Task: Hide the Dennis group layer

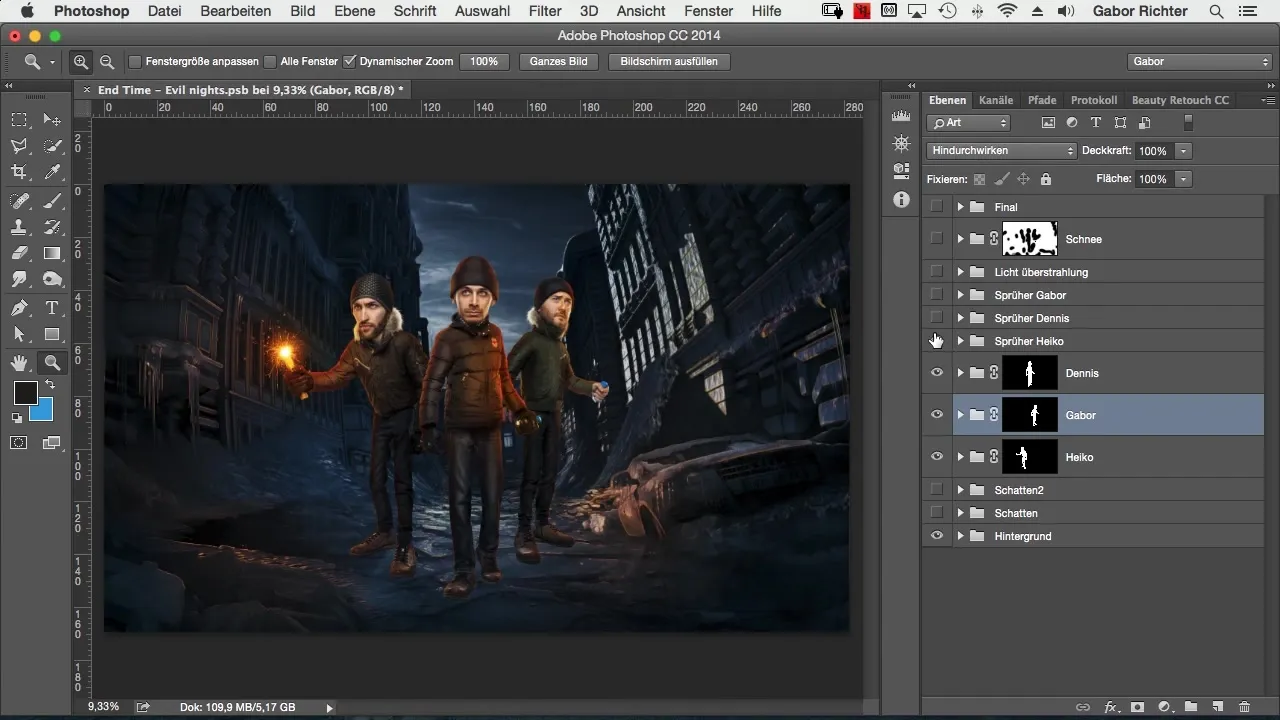Action: point(936,373)
